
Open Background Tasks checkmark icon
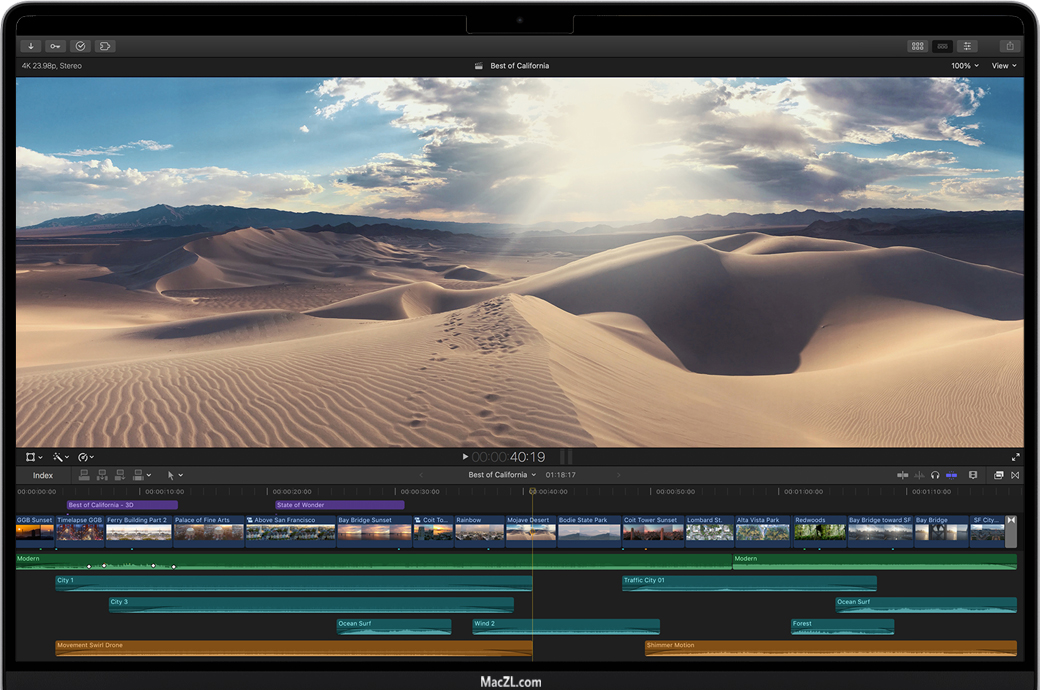click(x=80, y=46)
